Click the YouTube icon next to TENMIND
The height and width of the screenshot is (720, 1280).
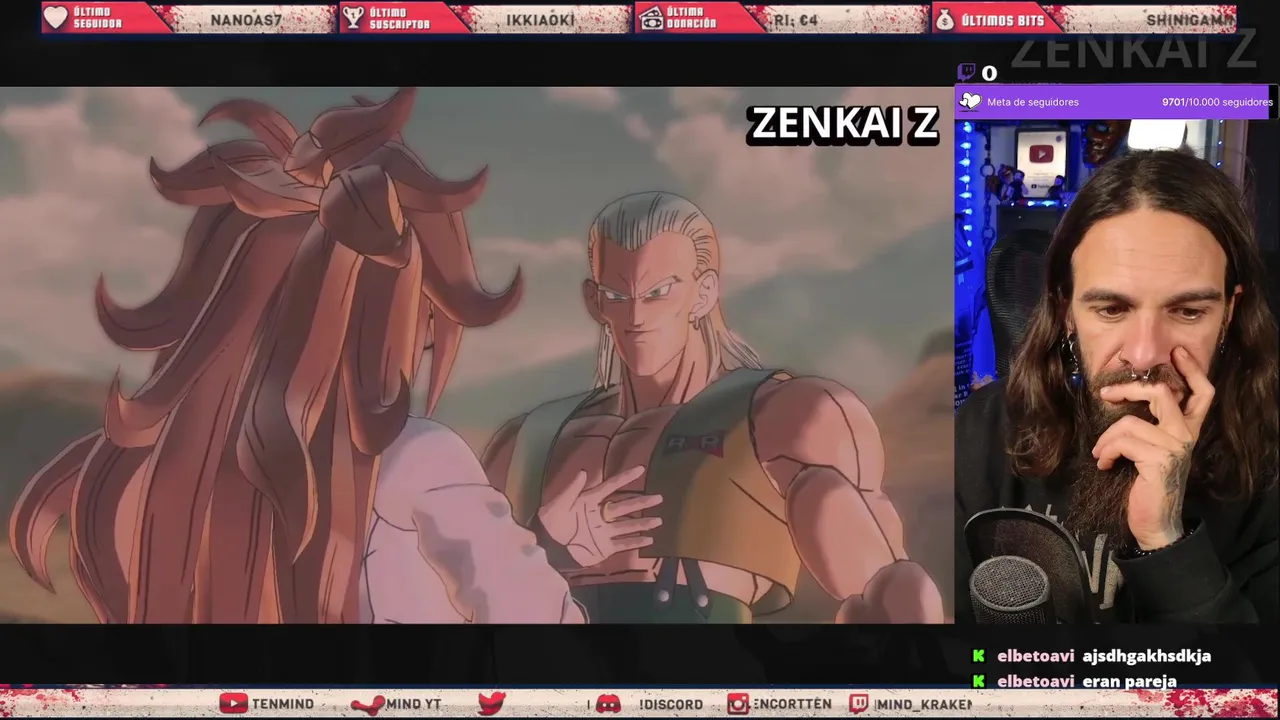(234, 704)
